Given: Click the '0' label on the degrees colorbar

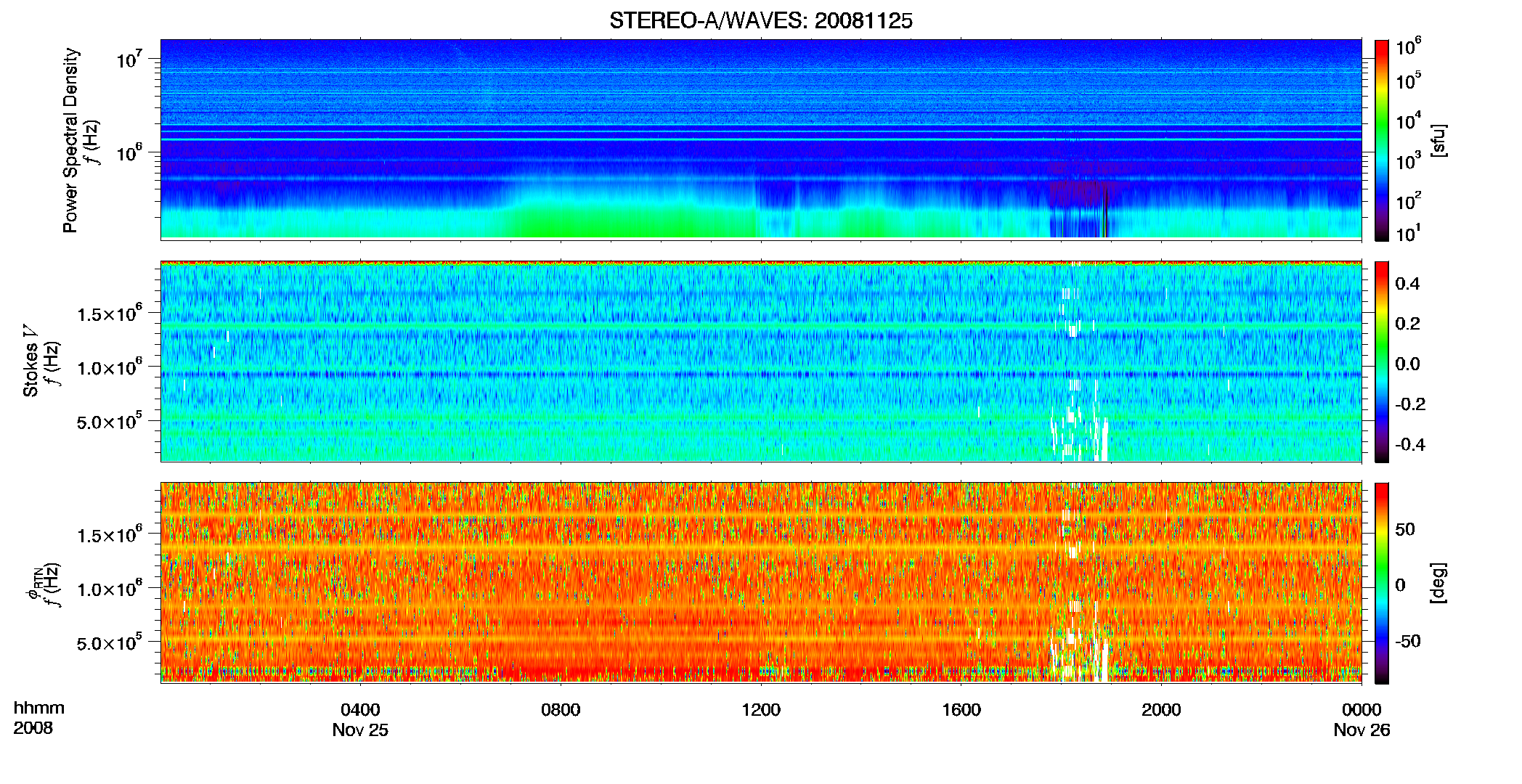Looking at the screenshot, I should 1400,585.
